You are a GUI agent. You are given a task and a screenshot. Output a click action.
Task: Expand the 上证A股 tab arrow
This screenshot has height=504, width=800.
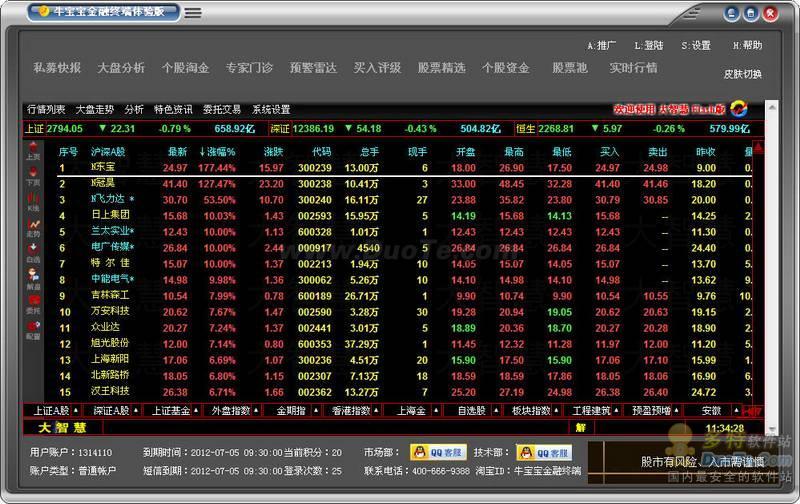(x=76, y=410)
